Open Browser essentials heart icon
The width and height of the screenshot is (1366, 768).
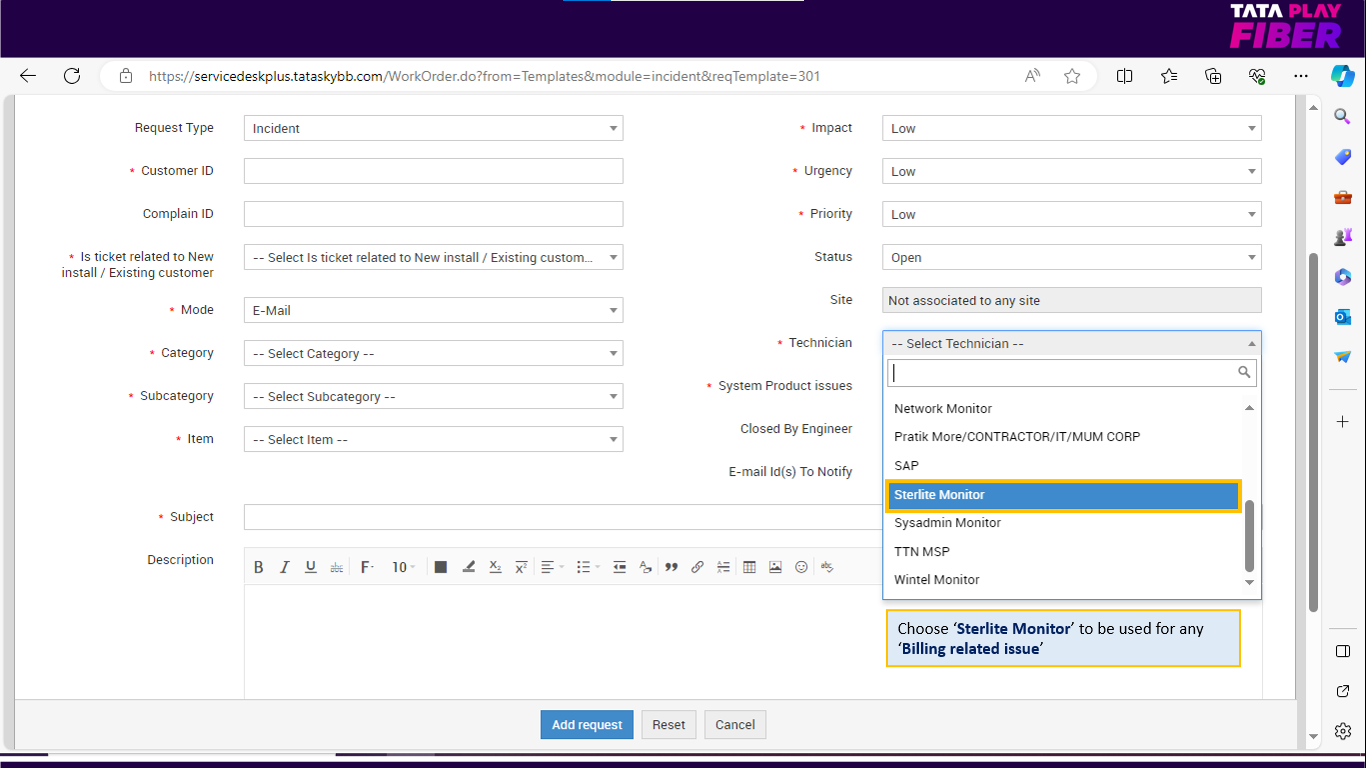click(x=1257, y=76)
